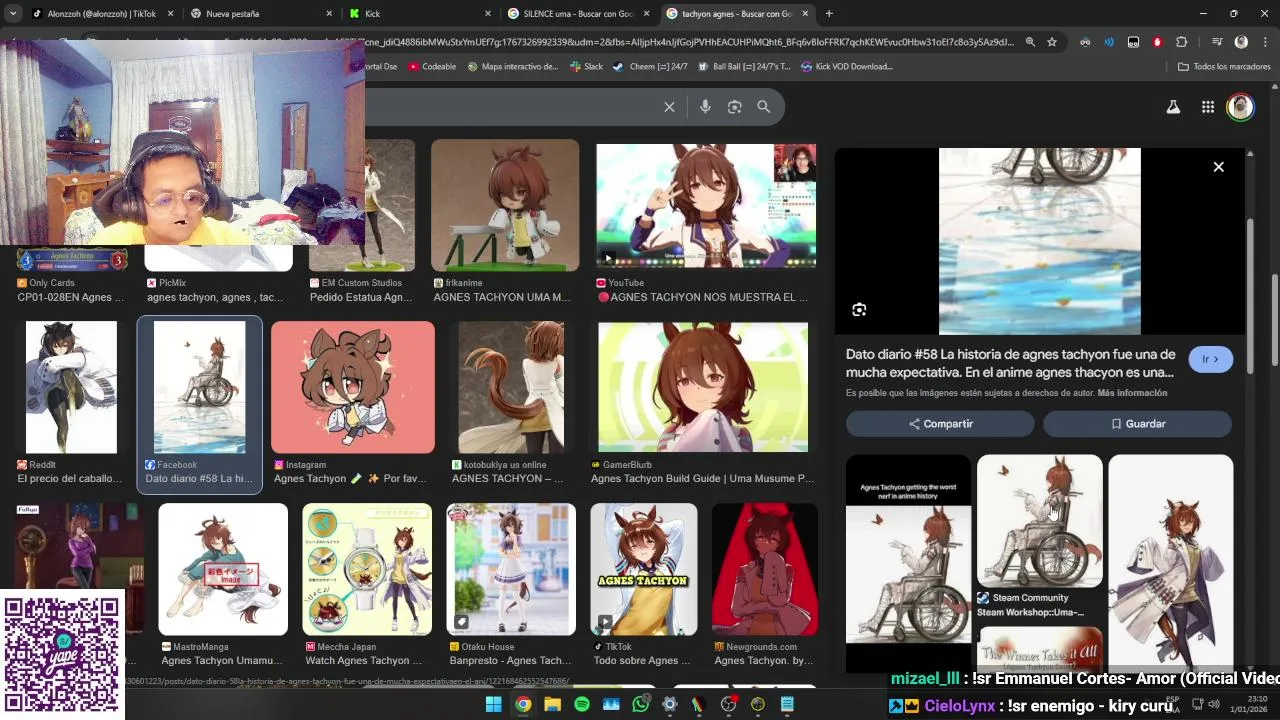Click the red extension icon in toolbar
The image size is (1280, 720).
1157,42
